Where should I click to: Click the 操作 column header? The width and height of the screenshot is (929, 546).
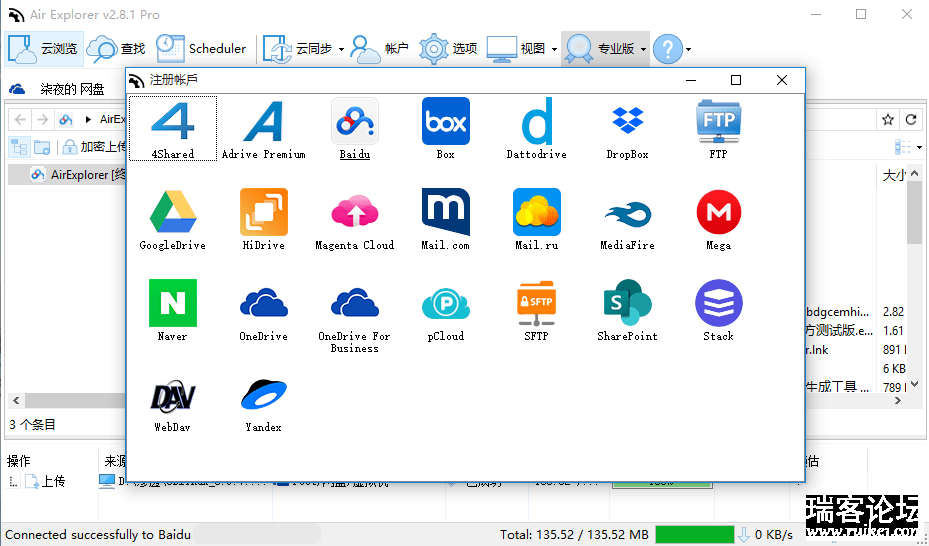[x=19, y=461]
